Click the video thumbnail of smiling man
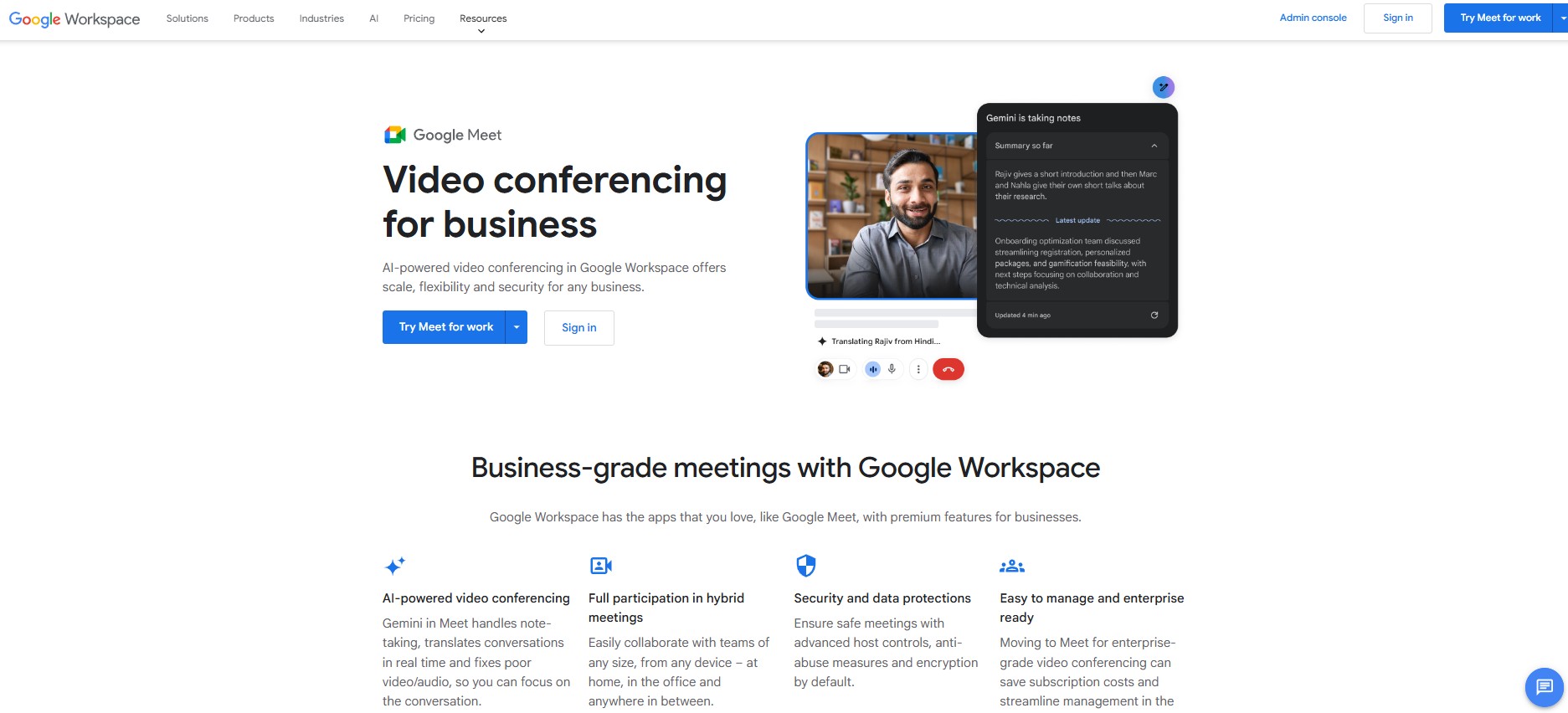 point(892,215)
